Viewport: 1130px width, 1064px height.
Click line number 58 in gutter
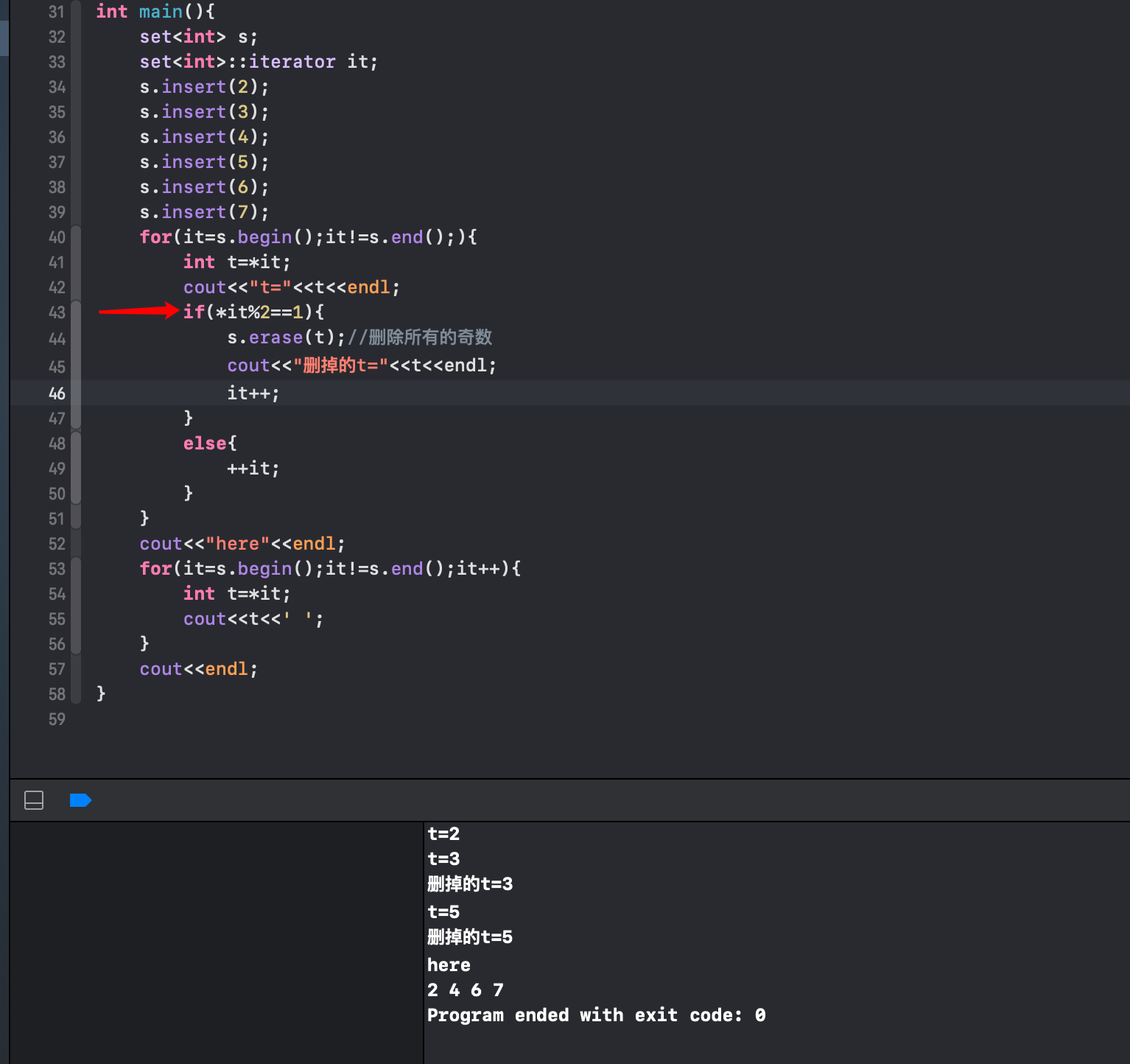coord(57,694)
